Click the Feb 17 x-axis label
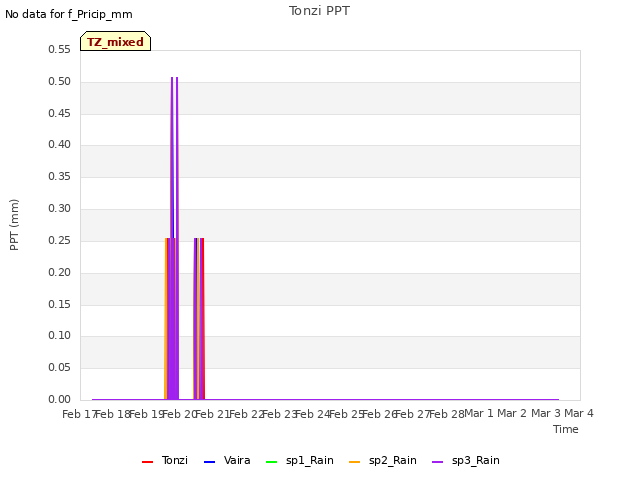640x480 pixels. coord(79,414)
